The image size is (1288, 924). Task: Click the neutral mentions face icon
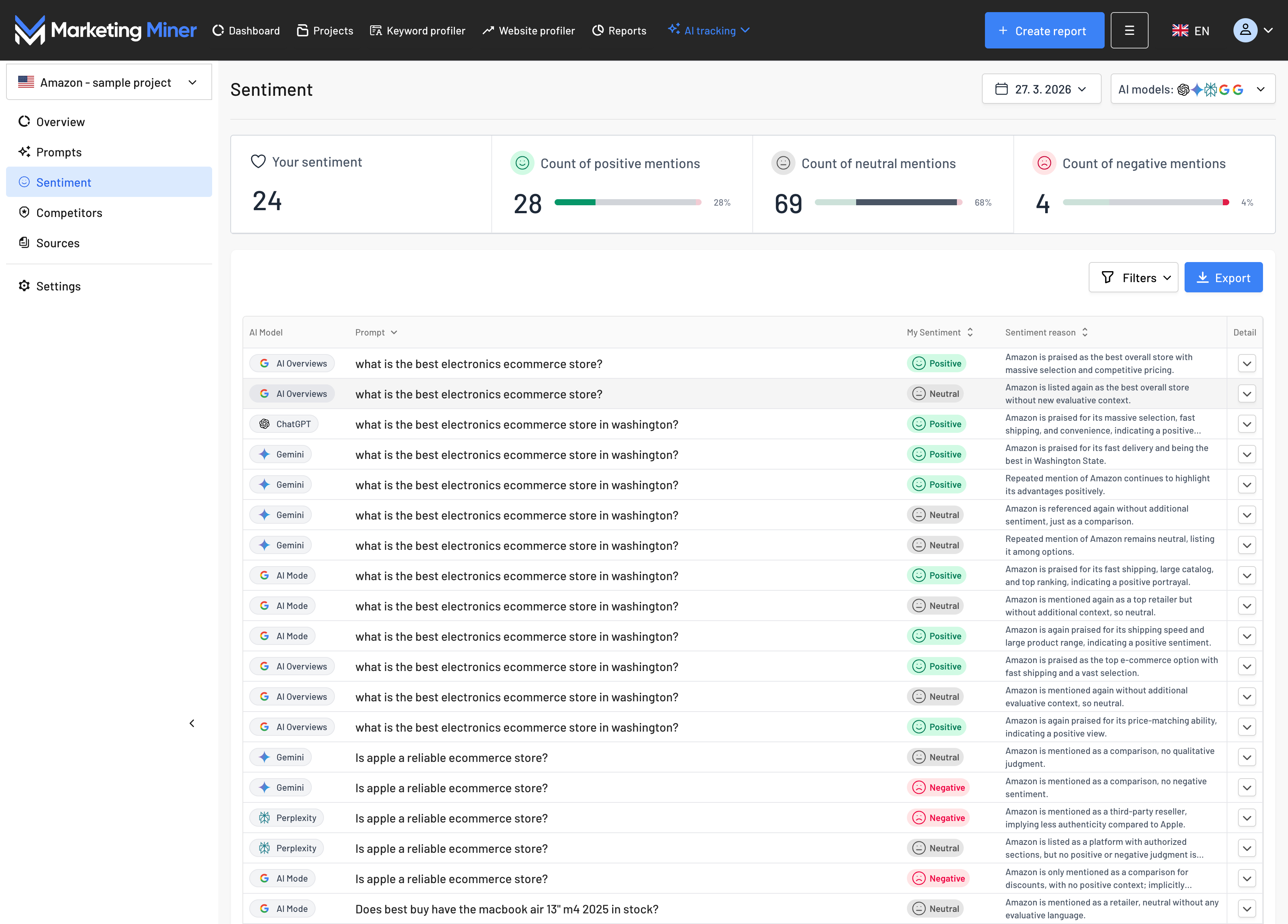(783, 164)
